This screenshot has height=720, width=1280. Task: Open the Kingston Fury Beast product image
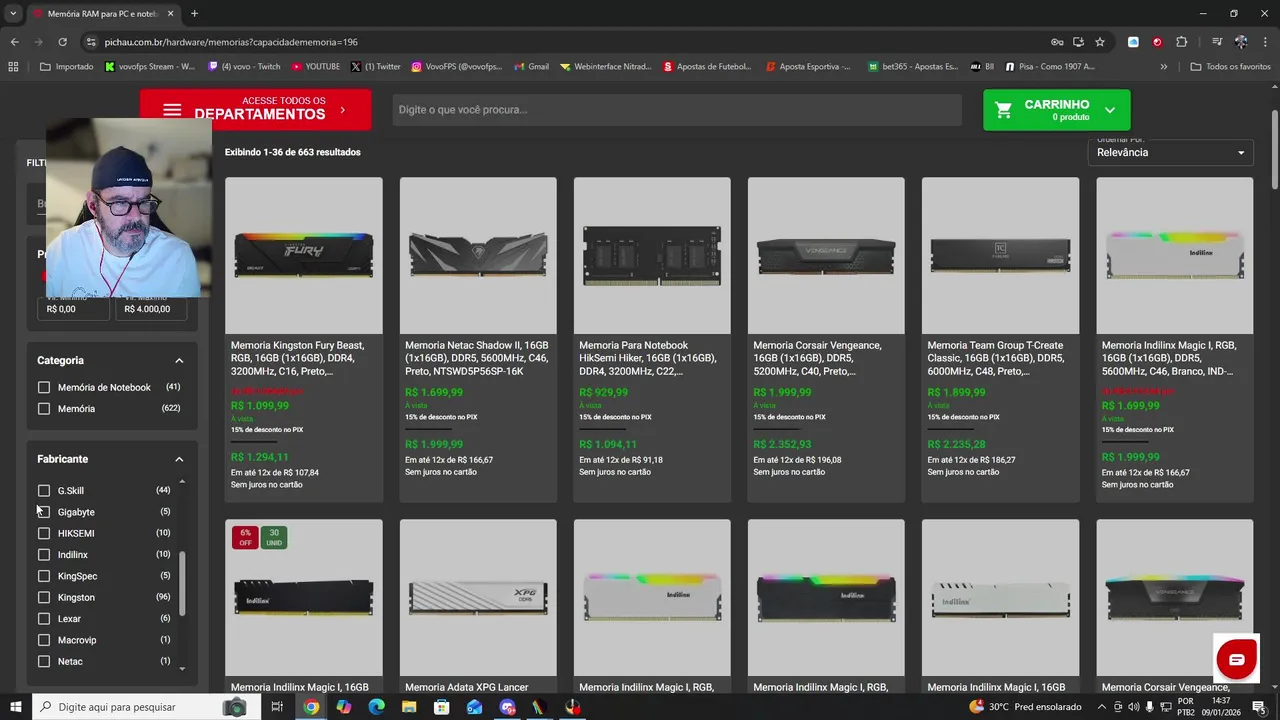[304, 255]
